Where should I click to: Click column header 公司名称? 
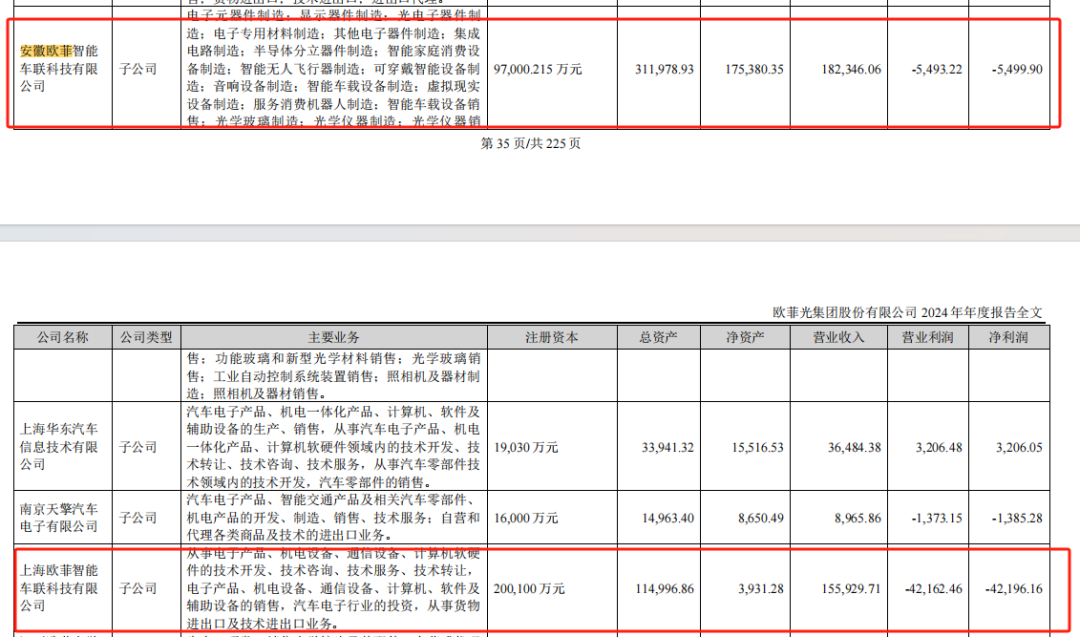(x=63, y=337)
